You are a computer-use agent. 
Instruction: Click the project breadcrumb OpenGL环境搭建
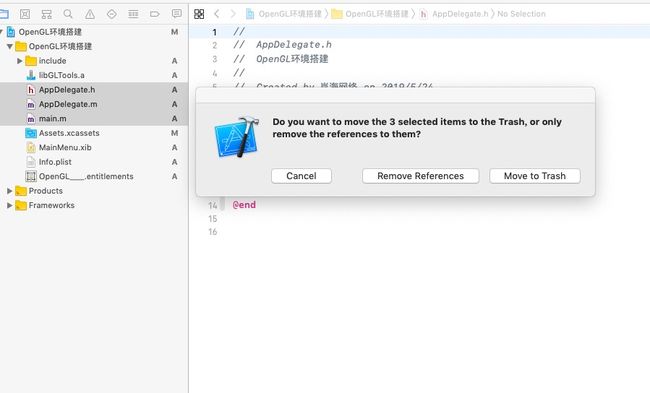tap(284, 14)
